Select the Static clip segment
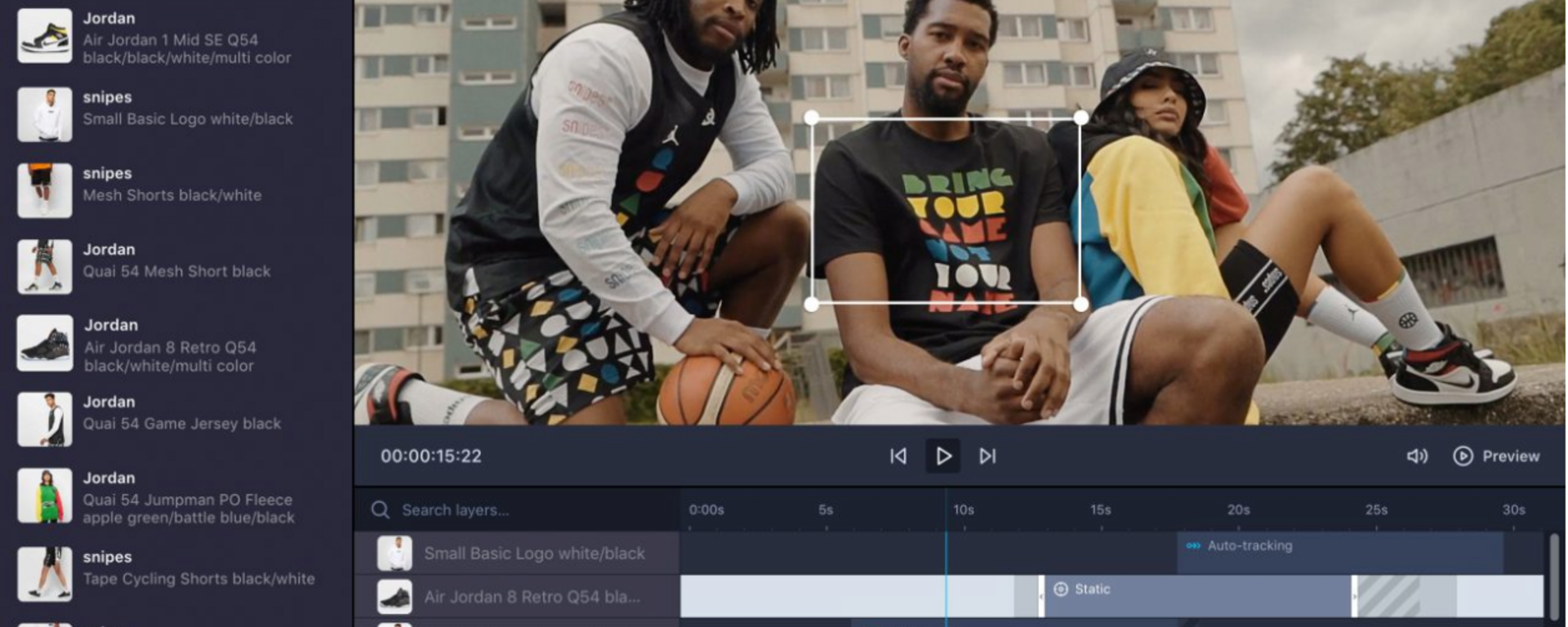The height and width of the screenshot is (627, 1568). [1197, 596]
